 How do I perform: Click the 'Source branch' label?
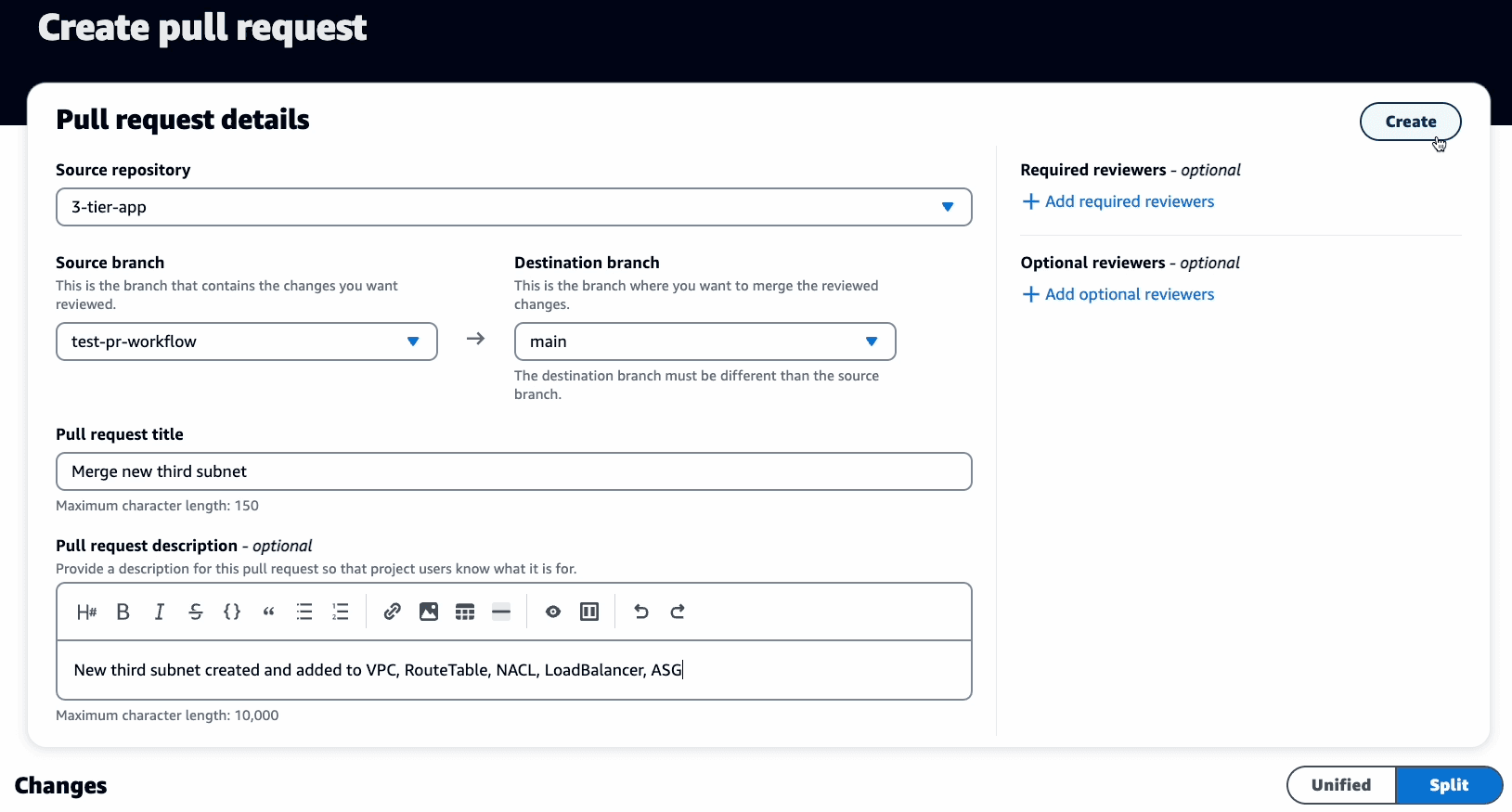110,263
